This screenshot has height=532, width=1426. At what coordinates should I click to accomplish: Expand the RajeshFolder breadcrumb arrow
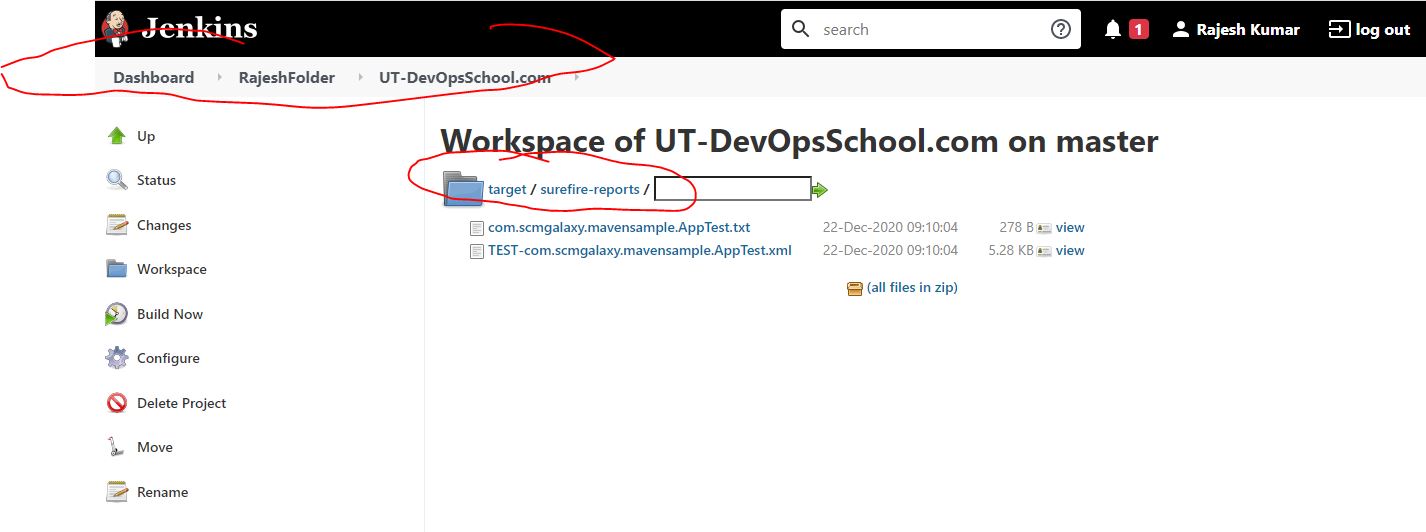[x=359, y=78]
